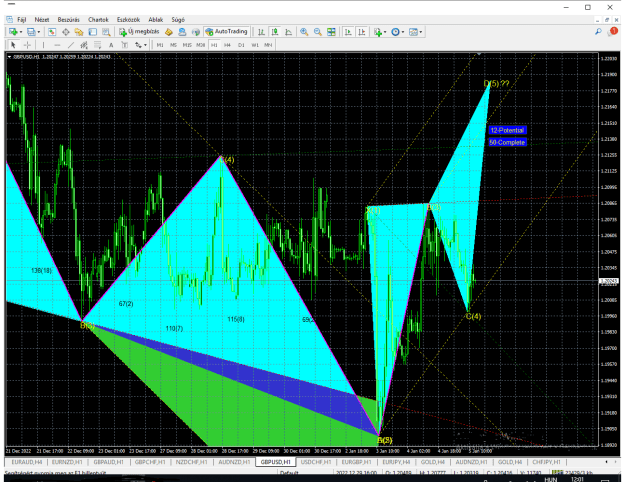Image resolution: width=625 pixels, height=482 pixels.
Task: Switch to the GBPCHF,H1 chart tab
Action: [150, 462]
